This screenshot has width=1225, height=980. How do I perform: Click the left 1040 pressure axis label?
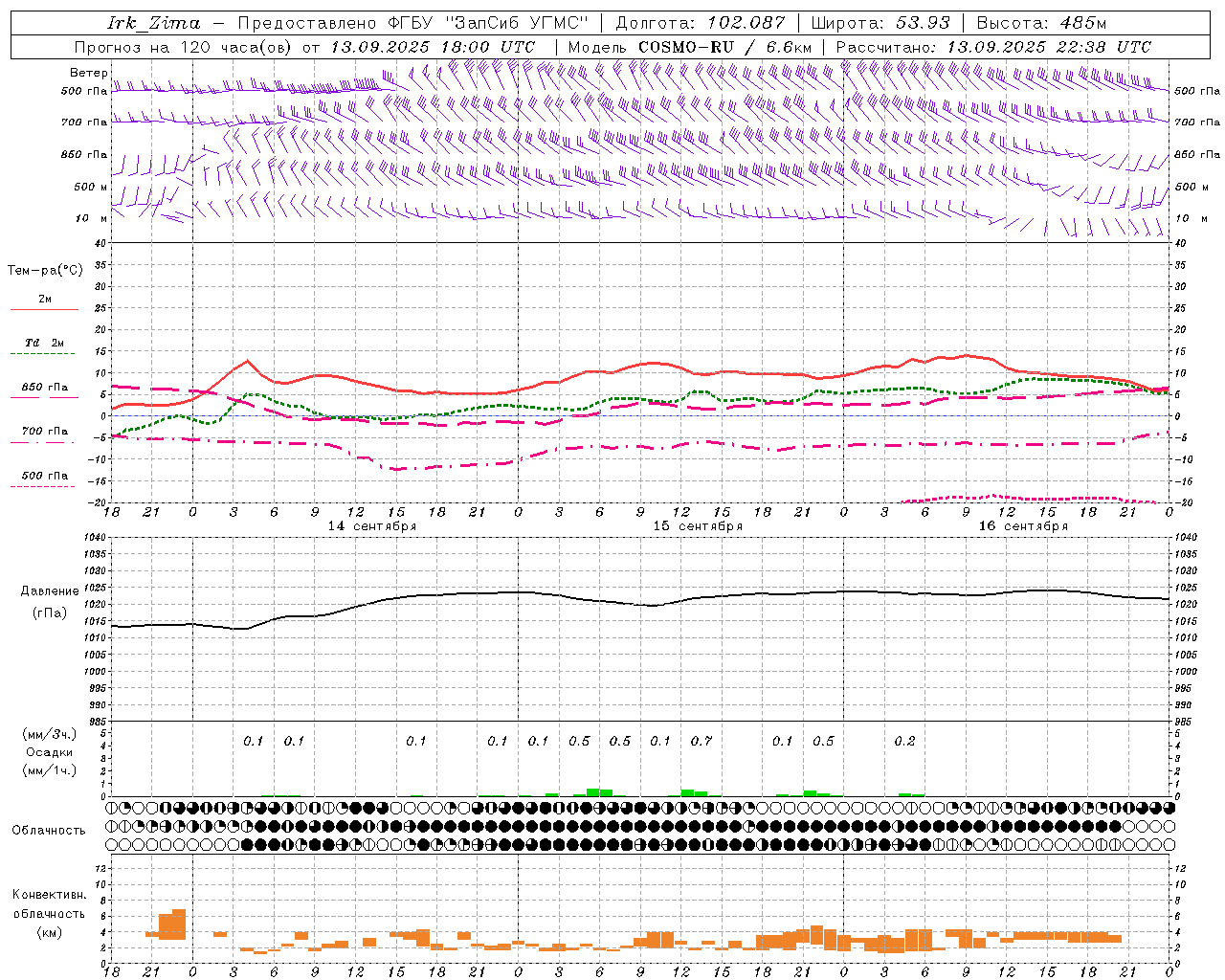96,537
